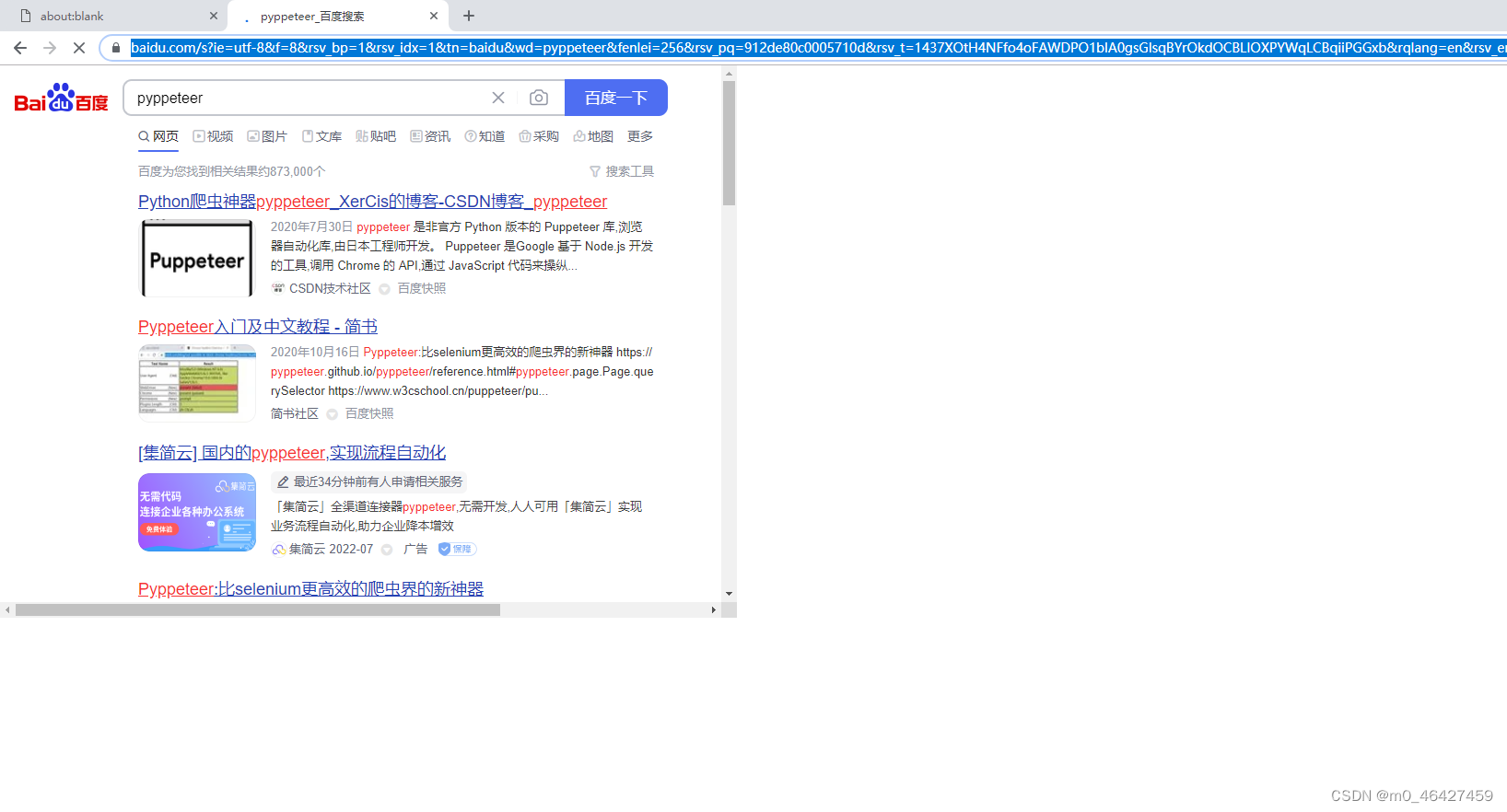Select the 采购 search category

point(539,136)
